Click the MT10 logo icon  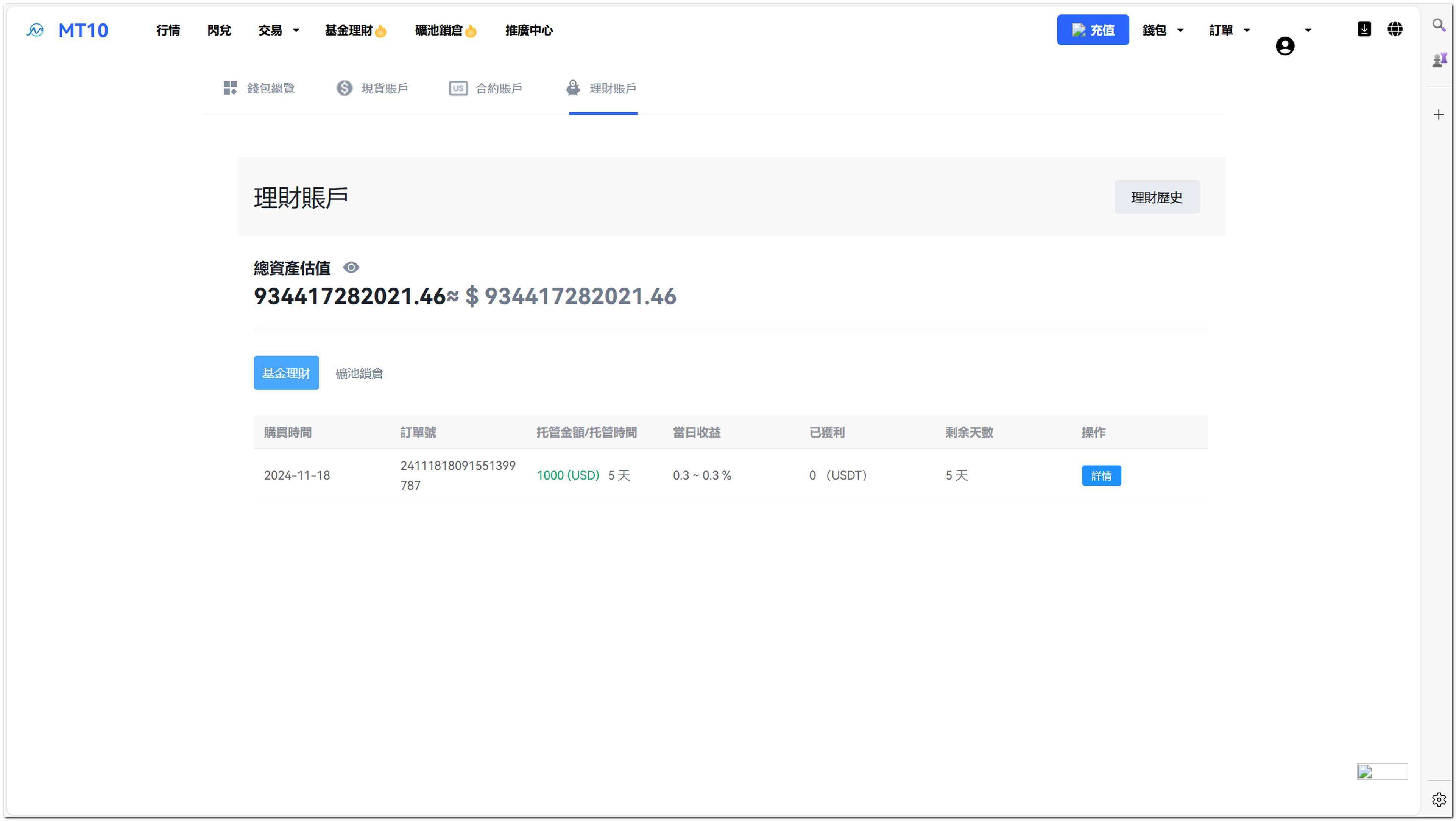[35, 31]
